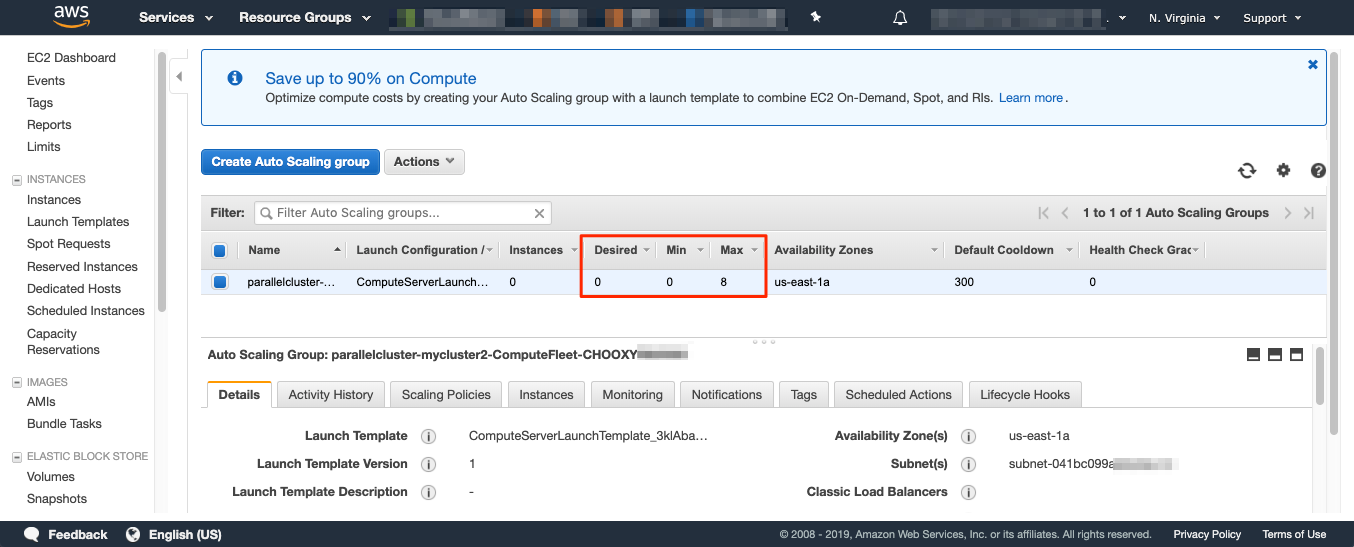Click the Filter Auto Scaling groups field
The width and height of the screenshot is (1354, 547).
[403, 213]
